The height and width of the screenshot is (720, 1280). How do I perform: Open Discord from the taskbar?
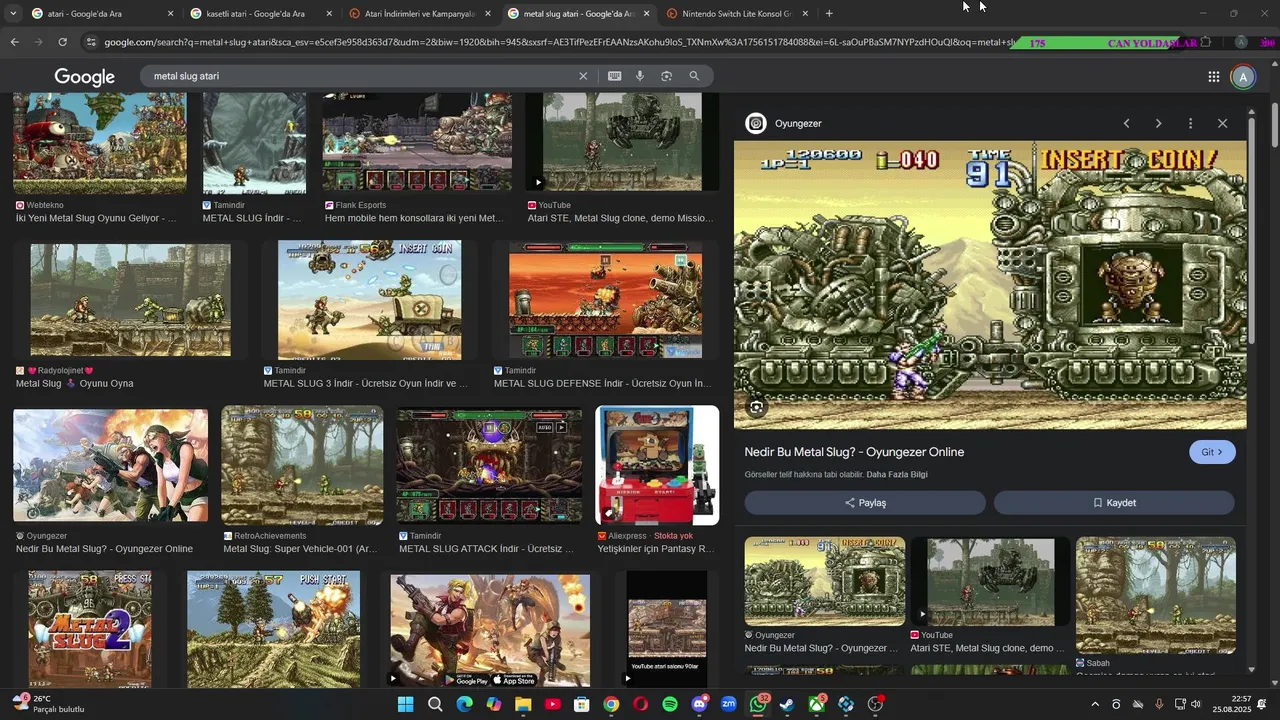point(699,704)
